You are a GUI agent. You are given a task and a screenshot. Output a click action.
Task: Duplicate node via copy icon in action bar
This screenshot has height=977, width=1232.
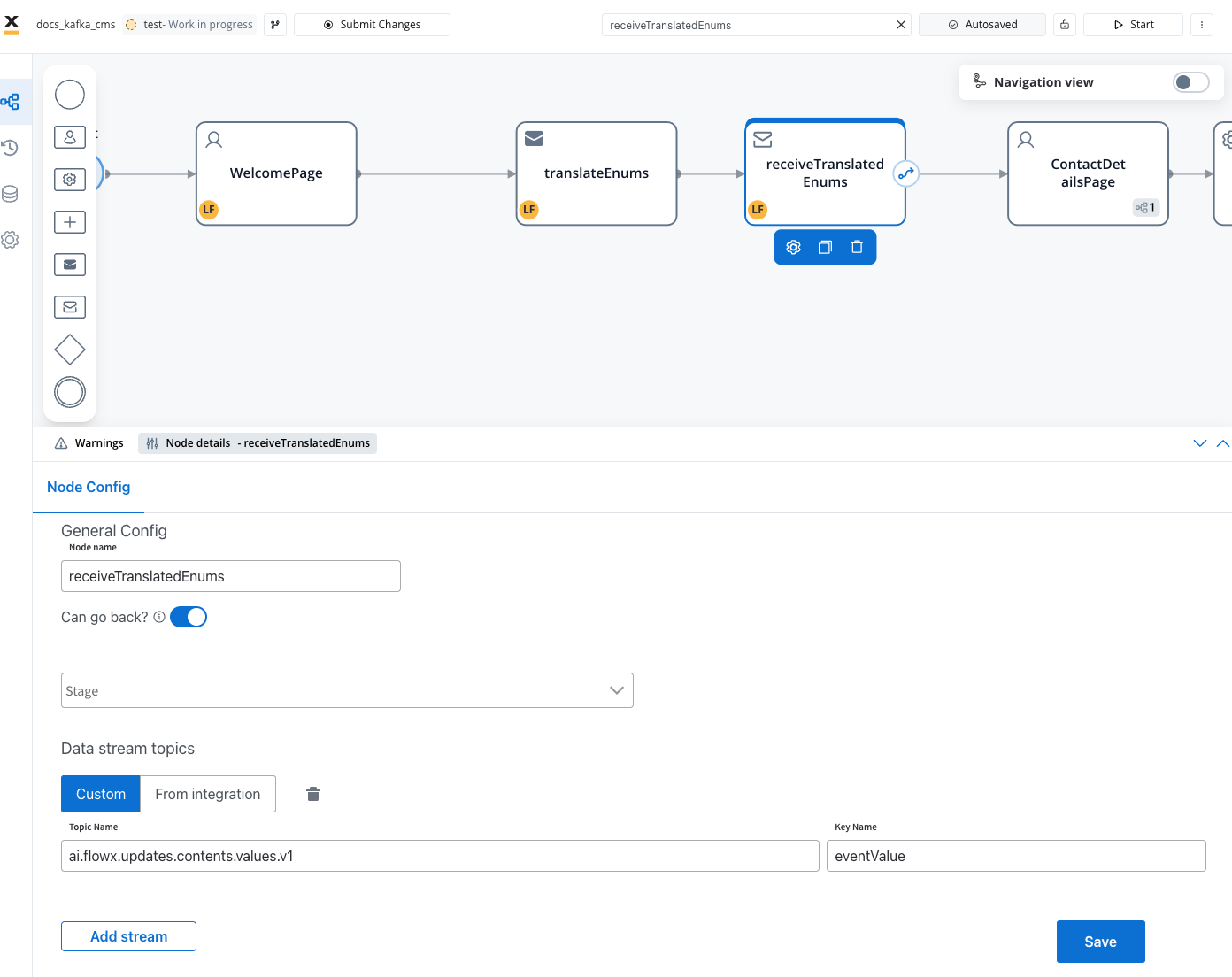coord(825,248)
